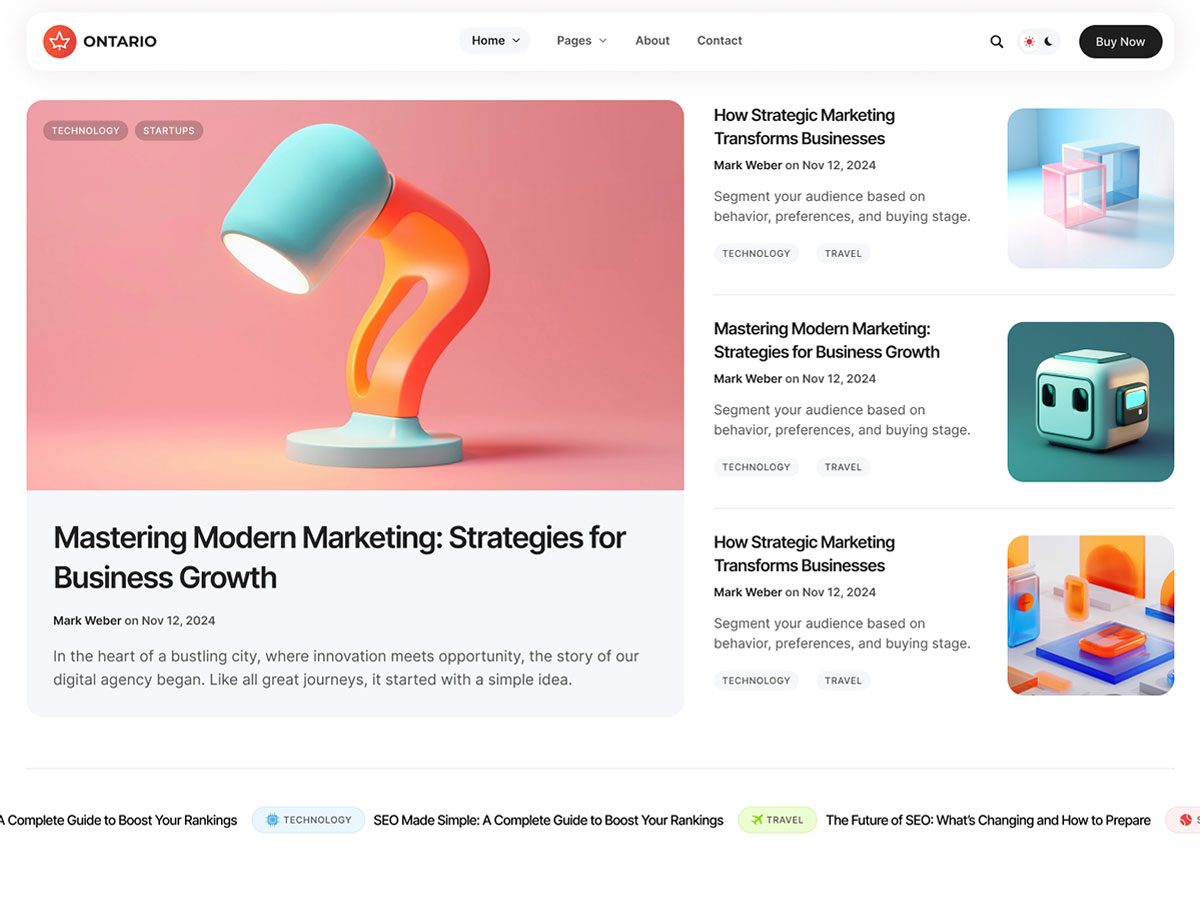1200x900 pixels.
Task: Open the featured Mastering Modern Marketing headline
Action: pyautogui.click(x=340, y=557)
